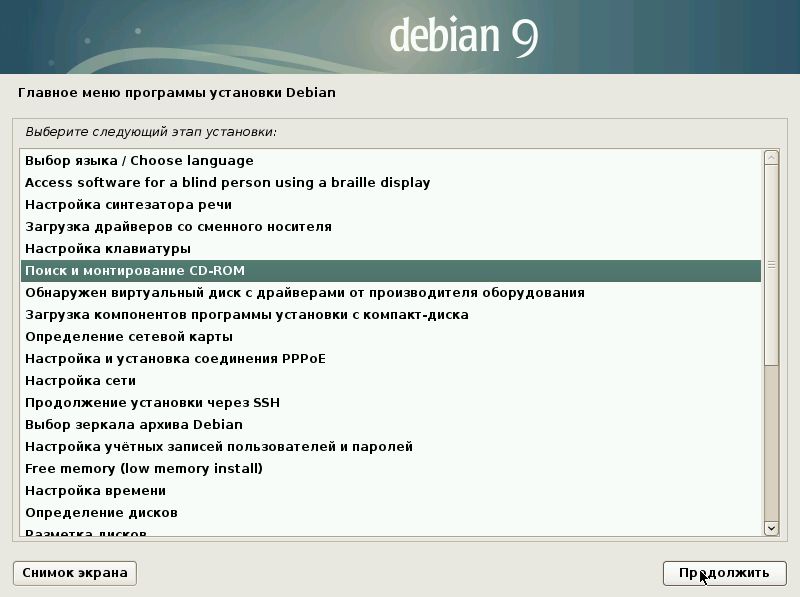The image size is (800, 597).
Task: Pick 'Настройка и установка соединения PPPoE'
Action: pyautogui.click(x=391, y=359)
